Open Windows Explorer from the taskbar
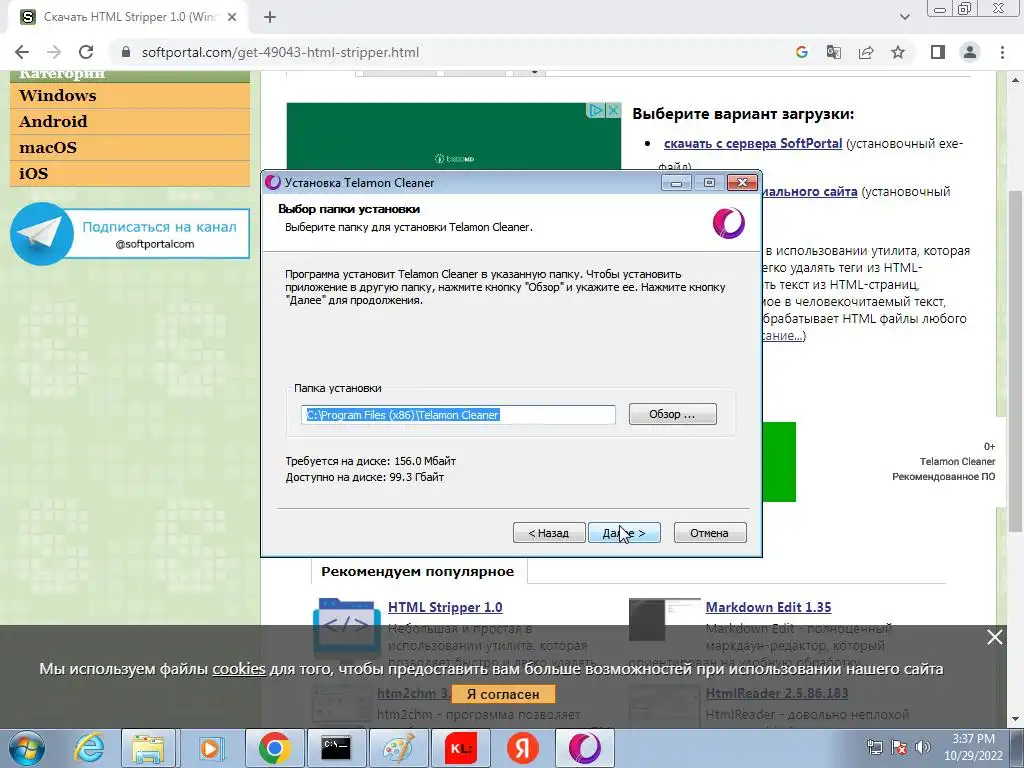This screenshot has width=1024, height=768. 148,748
